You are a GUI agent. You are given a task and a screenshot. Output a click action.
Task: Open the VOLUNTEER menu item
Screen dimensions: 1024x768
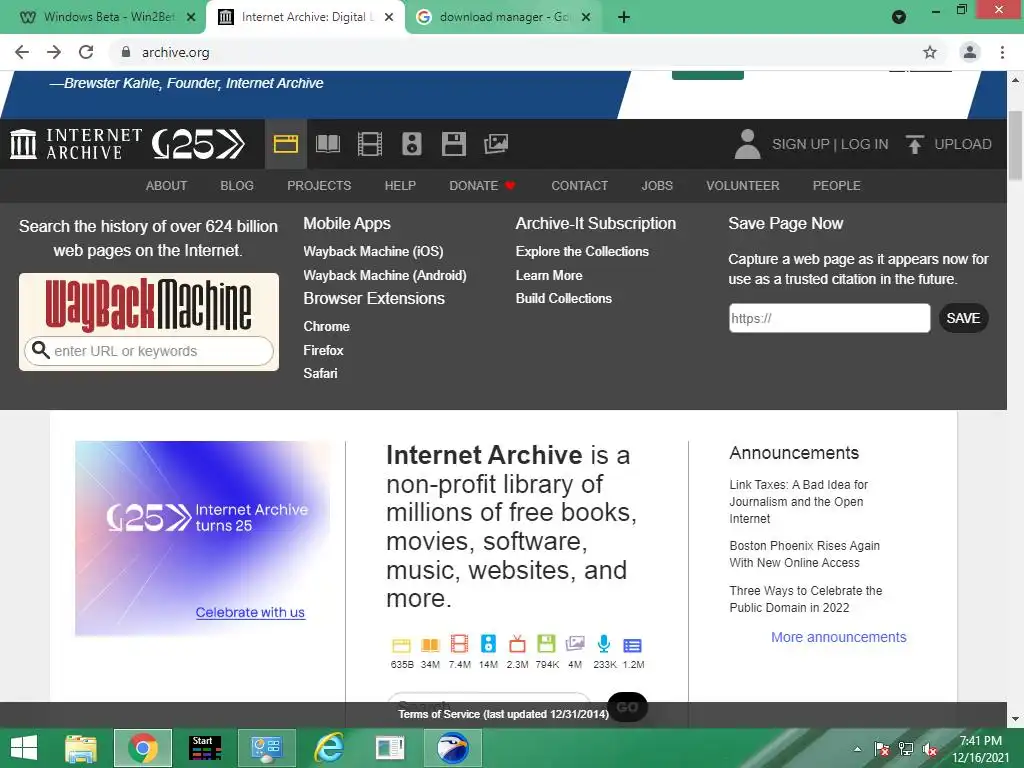tap(743, 186)
